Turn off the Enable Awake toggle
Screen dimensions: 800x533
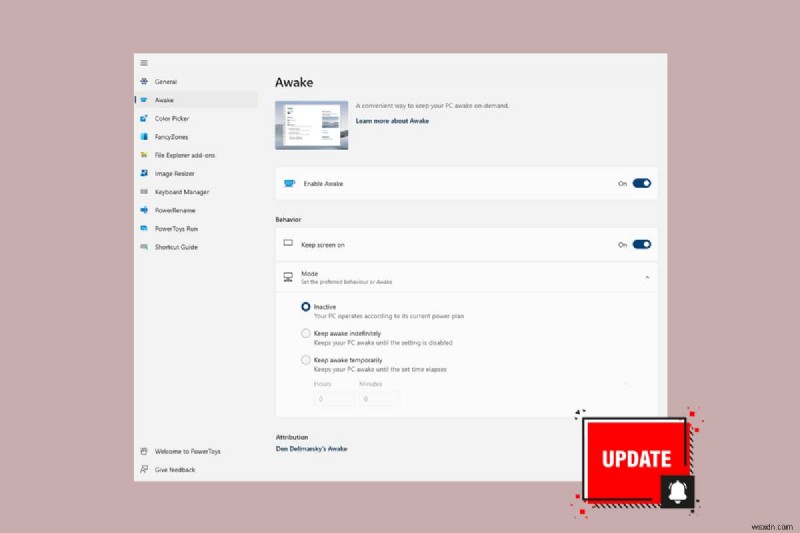click(642, 183)
